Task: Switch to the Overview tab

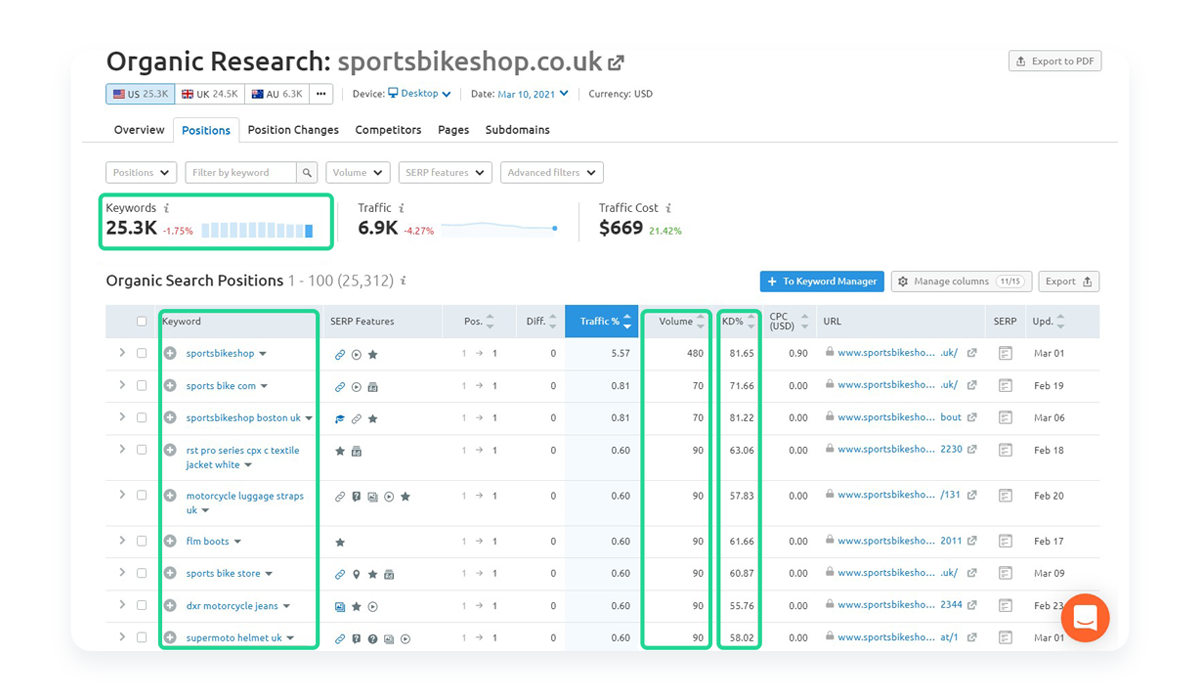Action: (139, 130)
